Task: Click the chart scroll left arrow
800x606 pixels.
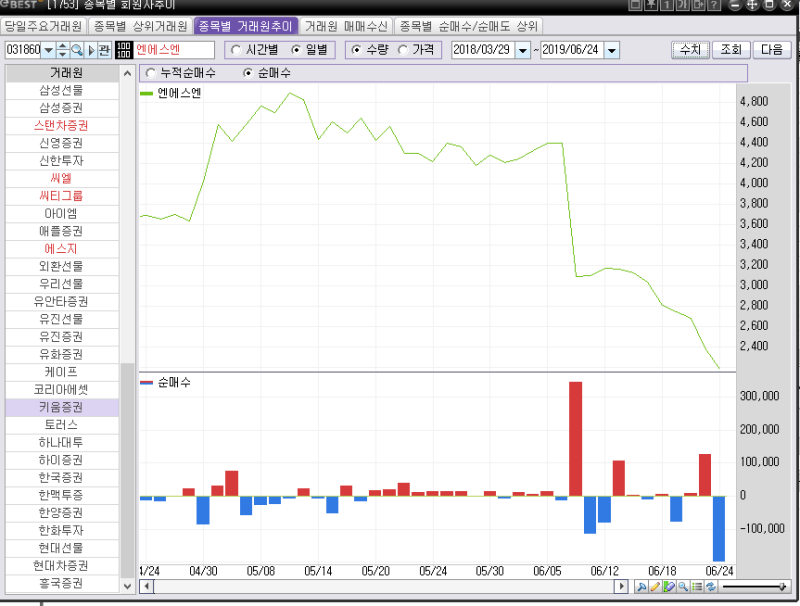Action: (147, 587)
